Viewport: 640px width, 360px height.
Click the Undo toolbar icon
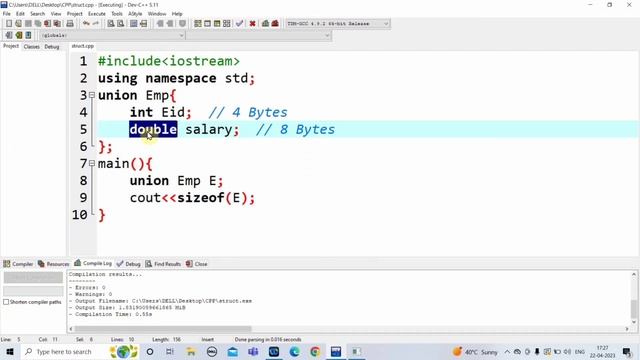pos(86,24)
